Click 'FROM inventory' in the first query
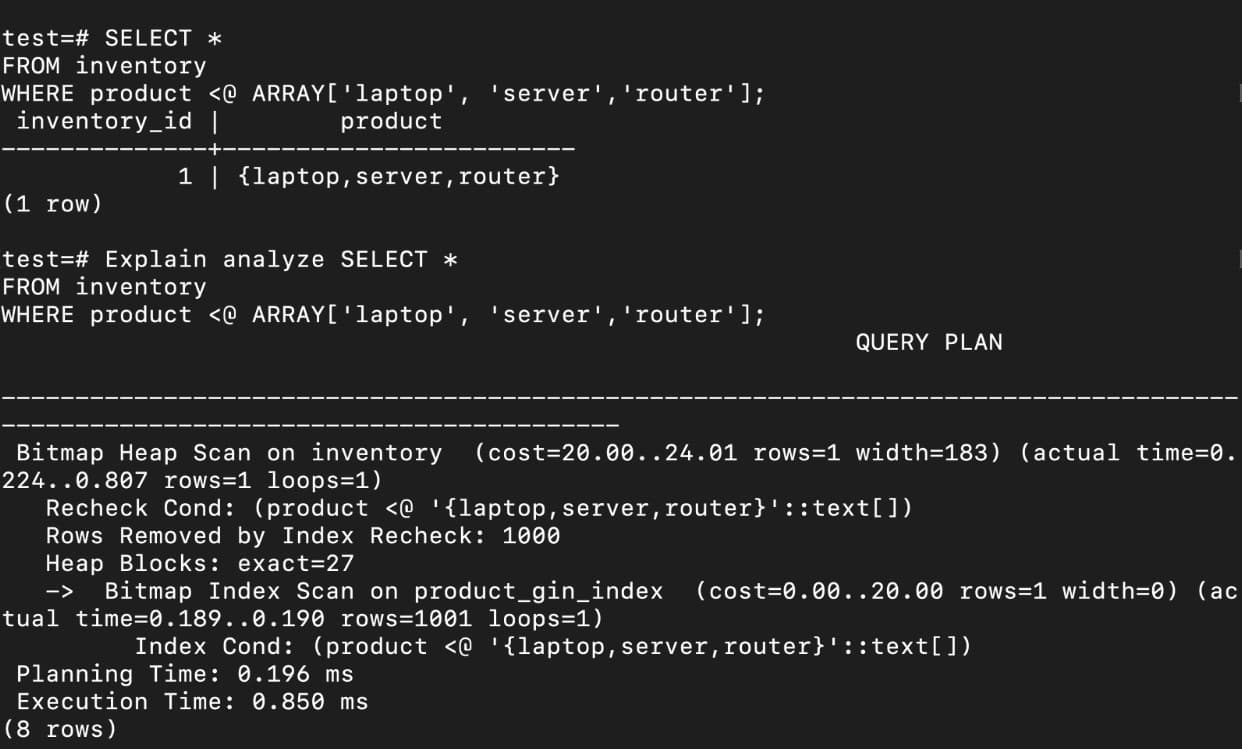Viewport: 1242px width, 749px height. pos(104,66)
